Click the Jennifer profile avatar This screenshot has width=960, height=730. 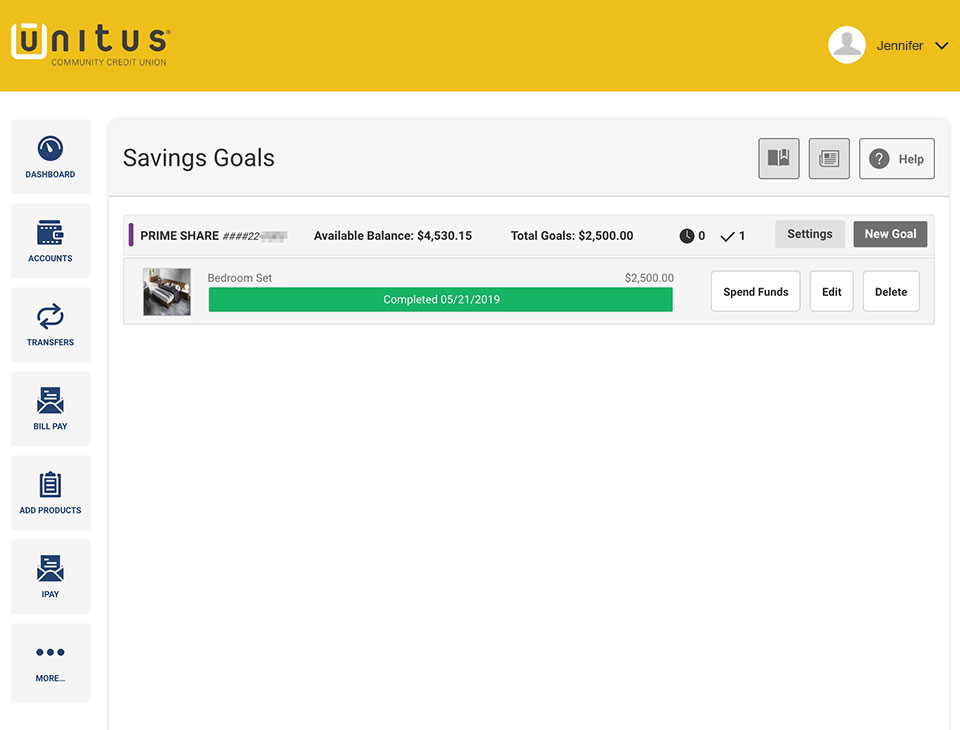tap(847, 45)
